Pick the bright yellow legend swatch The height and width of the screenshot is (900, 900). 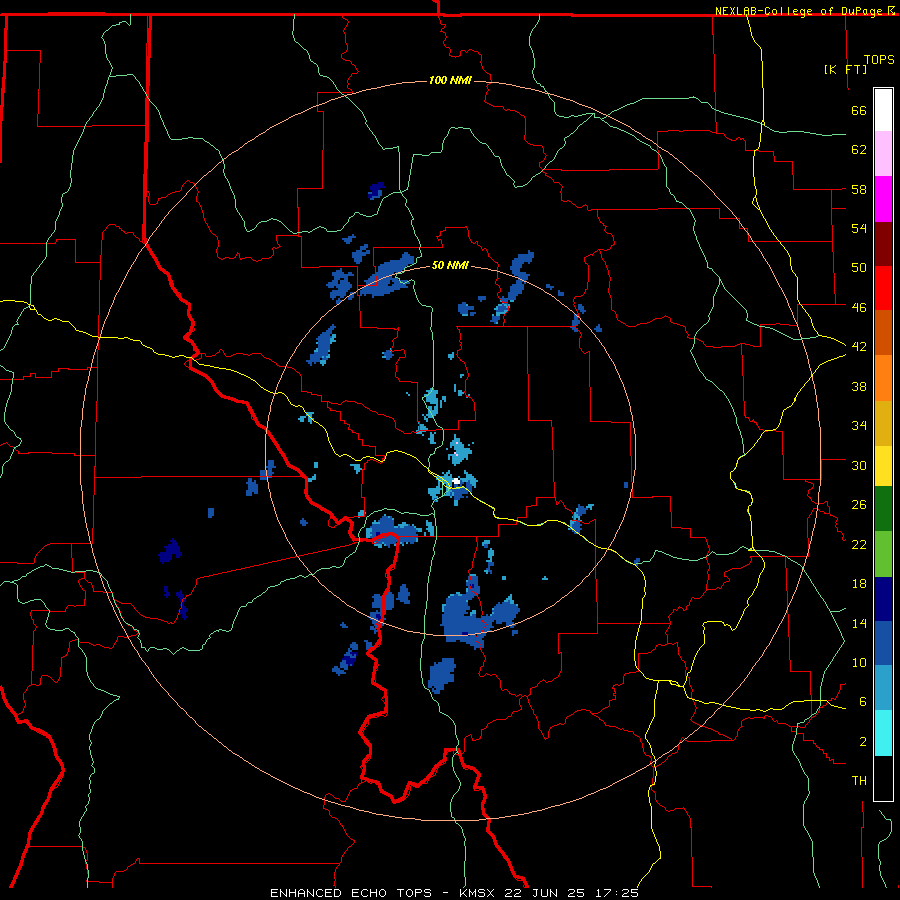pos(883,465)
